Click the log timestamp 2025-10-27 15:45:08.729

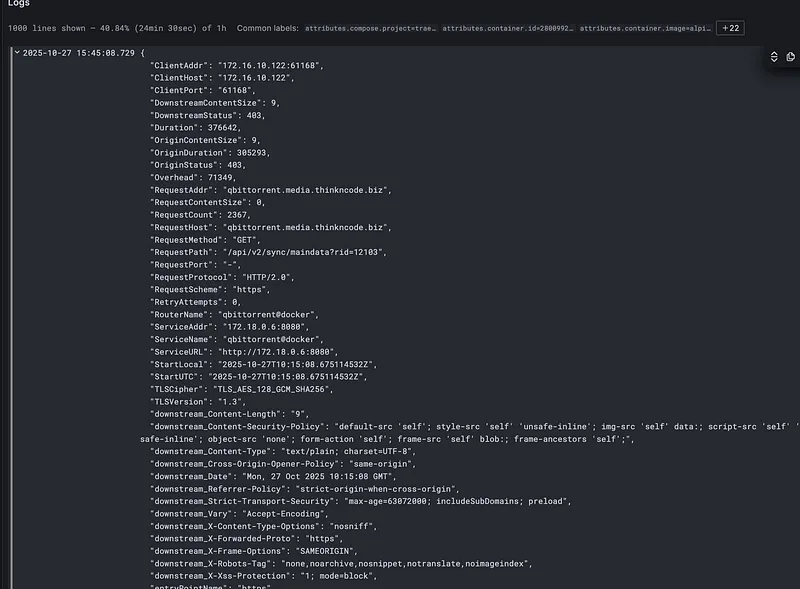79,52
